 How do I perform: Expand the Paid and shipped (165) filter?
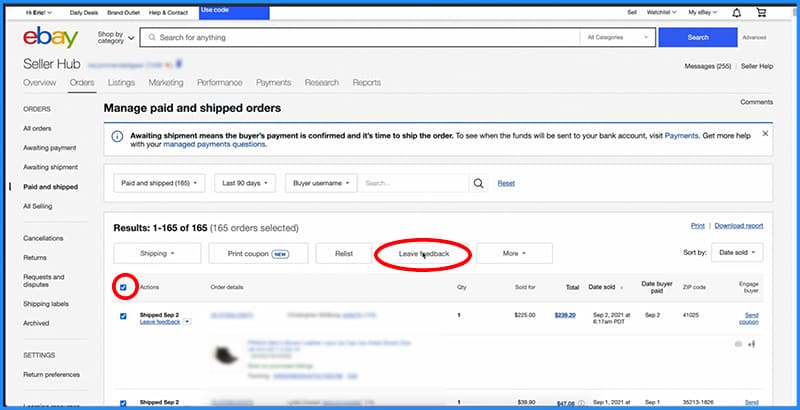[x=159, y=183]
